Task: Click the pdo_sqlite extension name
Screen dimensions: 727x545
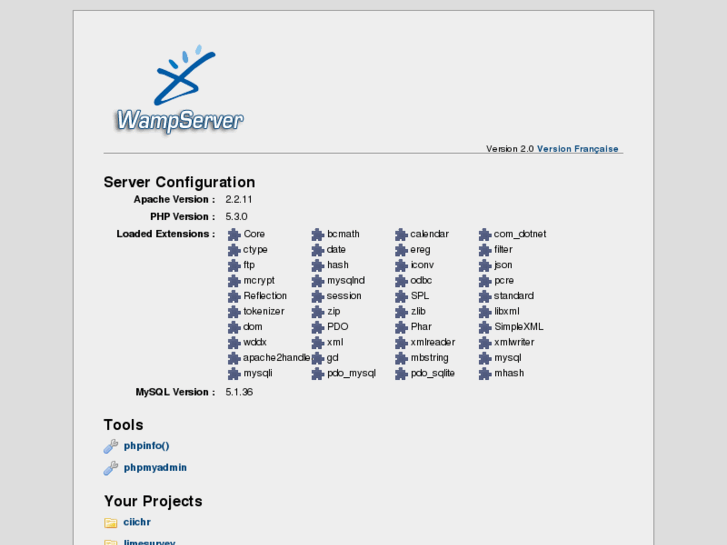Action: (x=433, y=373)
